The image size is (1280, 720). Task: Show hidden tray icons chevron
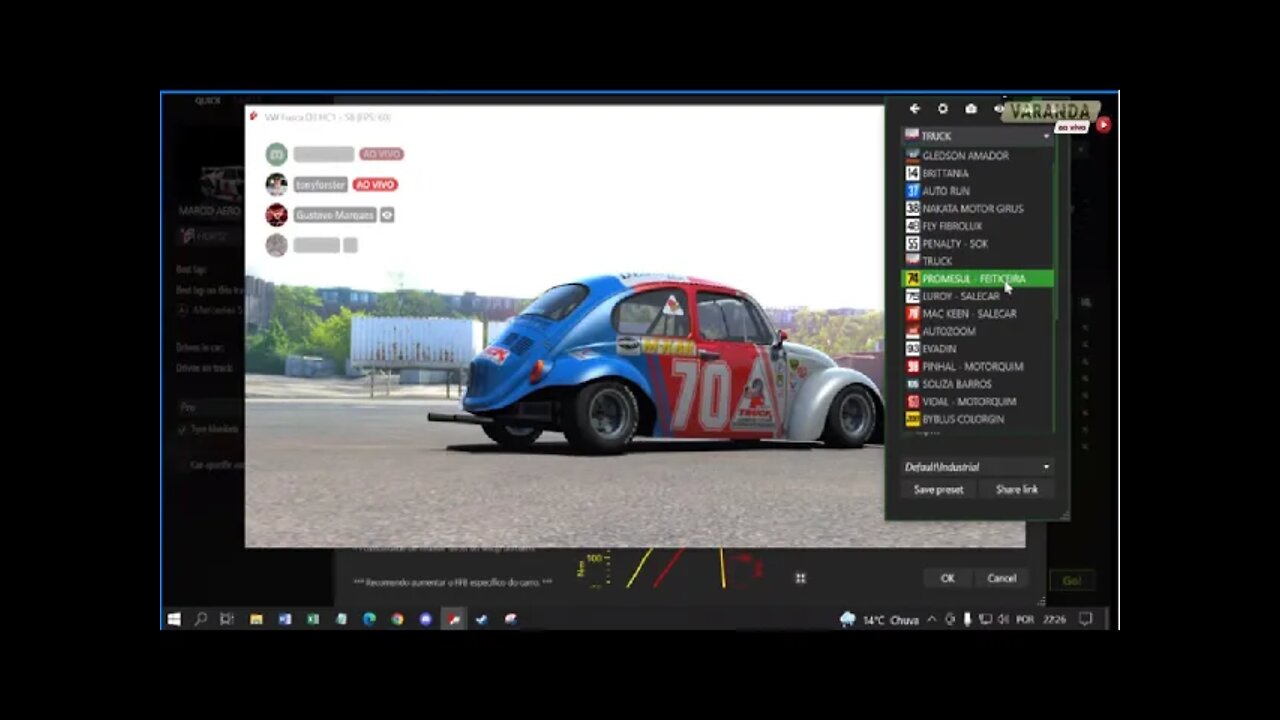click(932, 620)
